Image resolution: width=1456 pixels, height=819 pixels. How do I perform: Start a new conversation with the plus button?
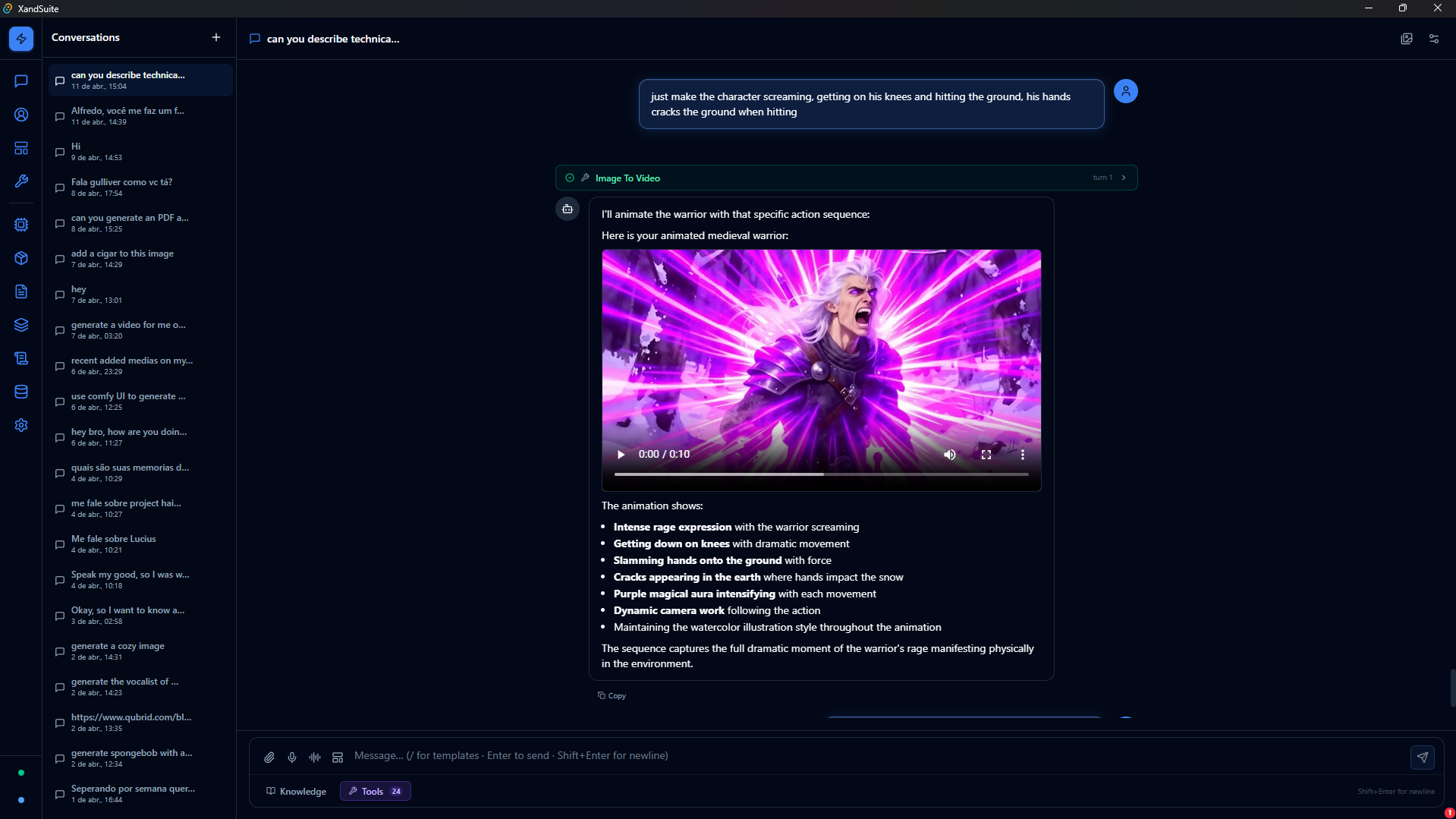[215, 36]
